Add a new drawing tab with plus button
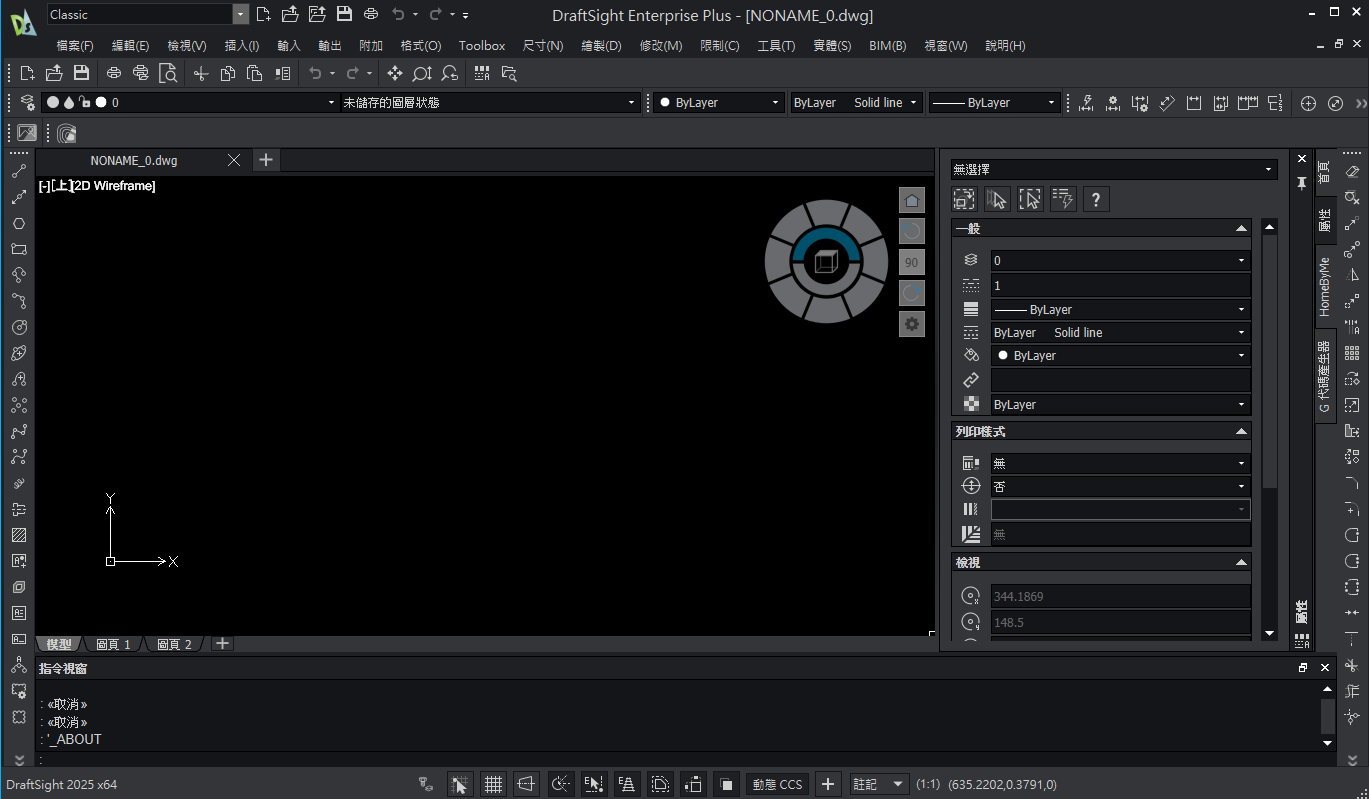The width and height of the screenshot is (1369, 799). coord(266,160)
